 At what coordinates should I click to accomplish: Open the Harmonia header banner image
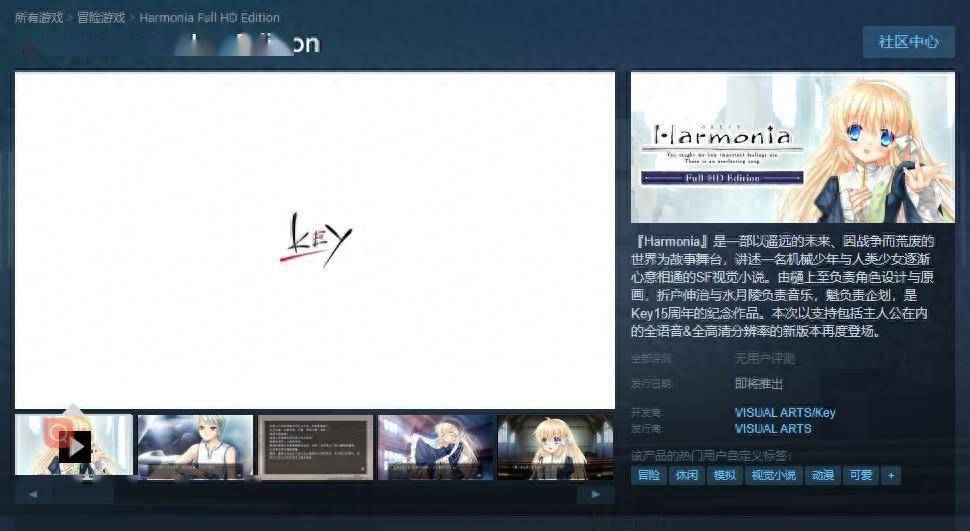792,147
